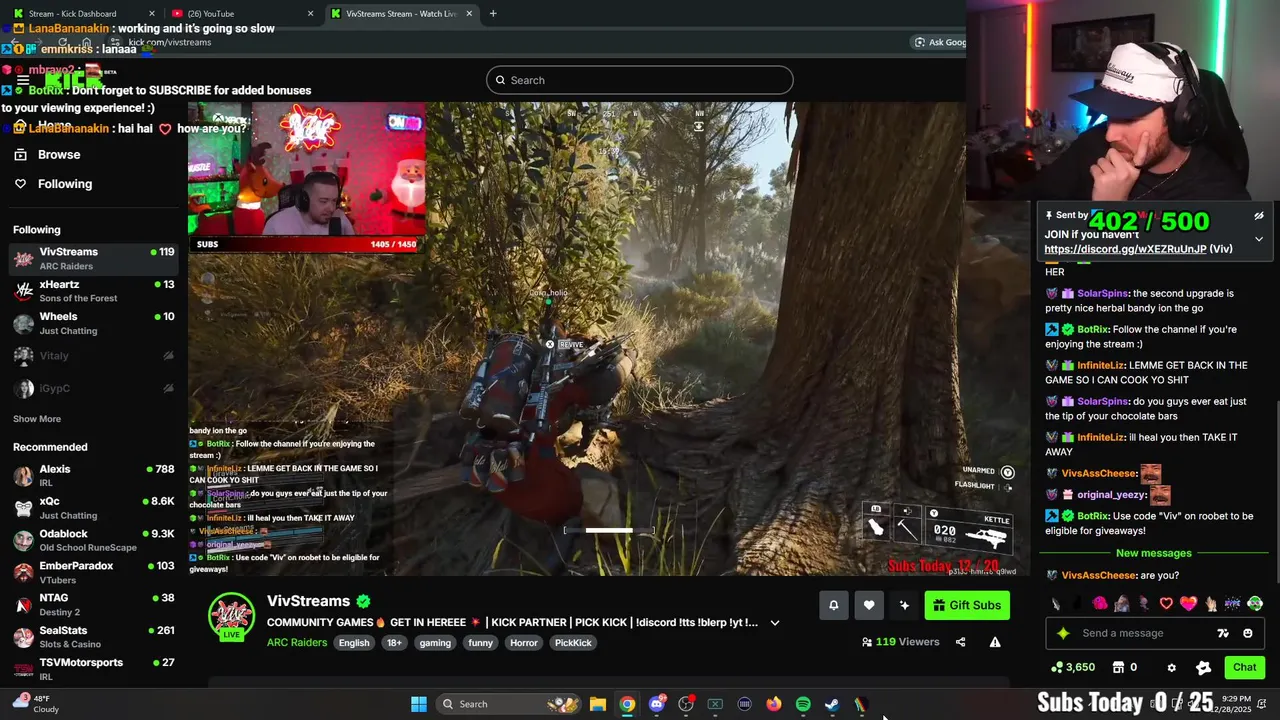Expand the pinned message chevron
This screenshot has width=1280, height=720.
click(x=1259, y=239)
